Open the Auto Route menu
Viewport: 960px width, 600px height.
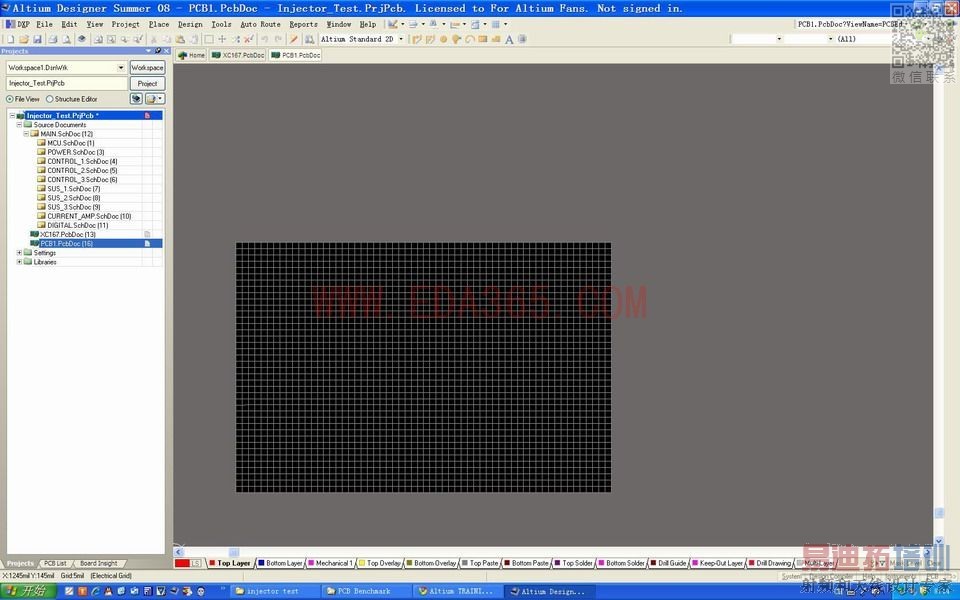[x=260, y=24]
